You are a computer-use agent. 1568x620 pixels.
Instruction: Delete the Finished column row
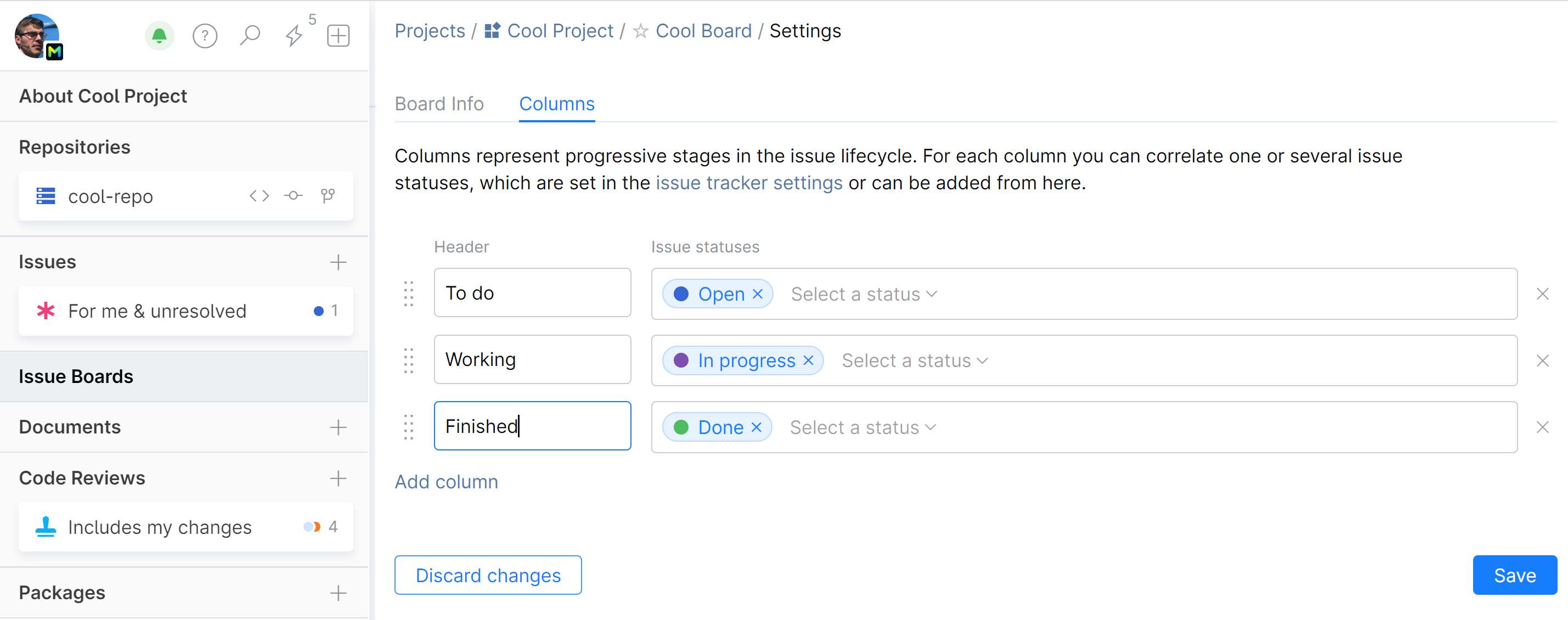click(1542, 427)
